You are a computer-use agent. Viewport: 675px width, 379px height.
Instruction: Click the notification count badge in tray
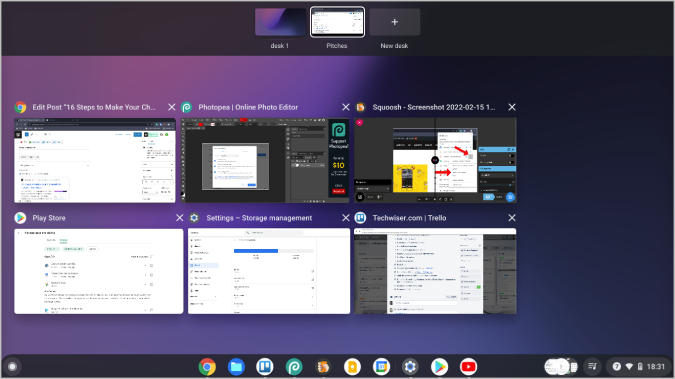[616, 367]
